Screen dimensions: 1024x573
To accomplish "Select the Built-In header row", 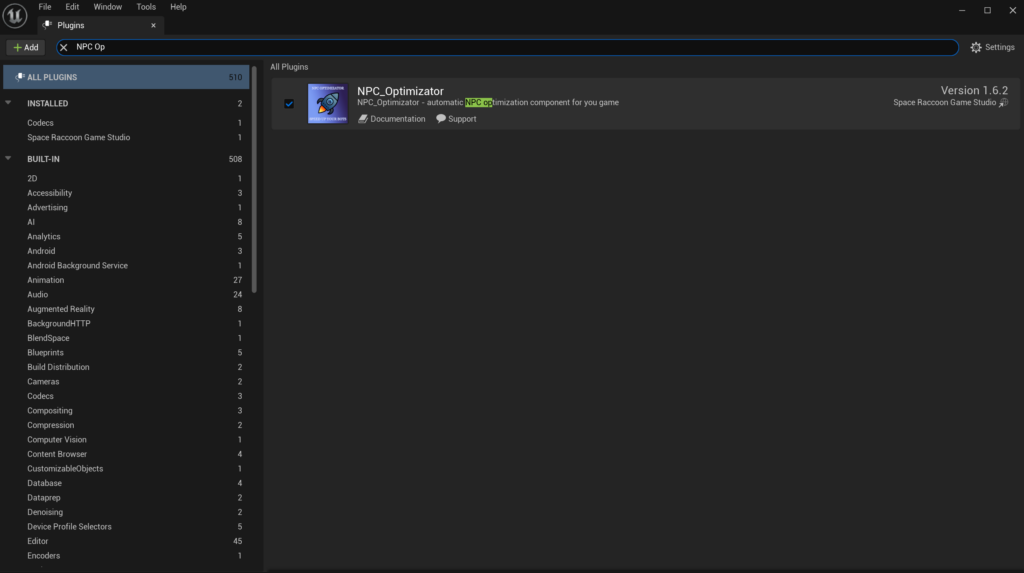I will point(126,159).
